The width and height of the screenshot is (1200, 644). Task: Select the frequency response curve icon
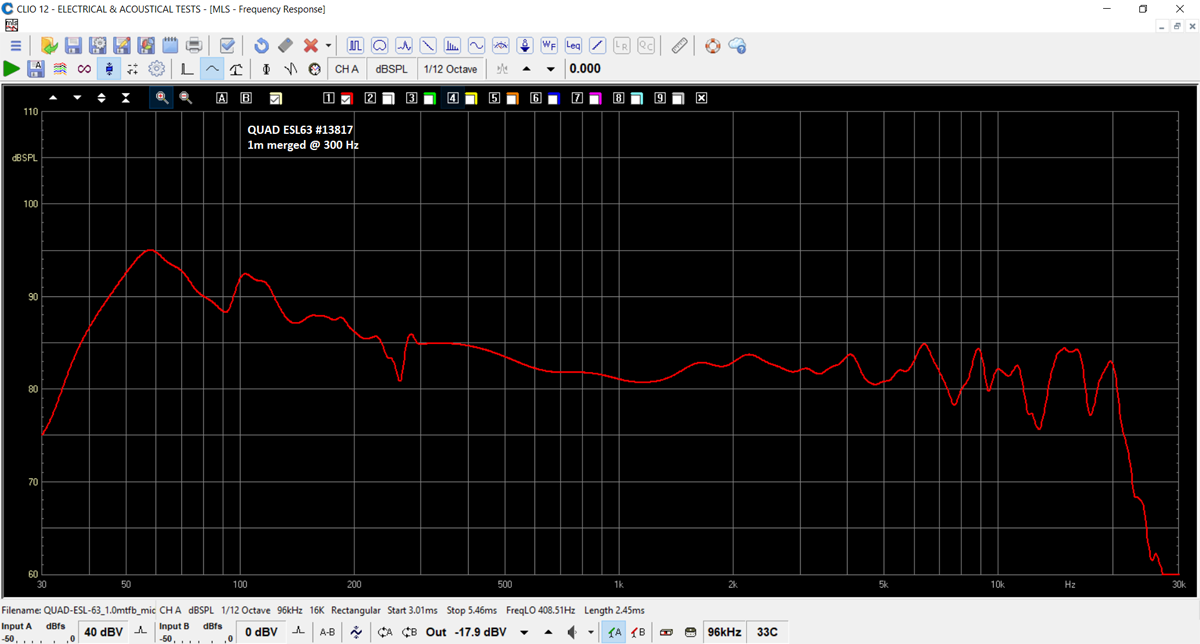[x=211, y=69]
